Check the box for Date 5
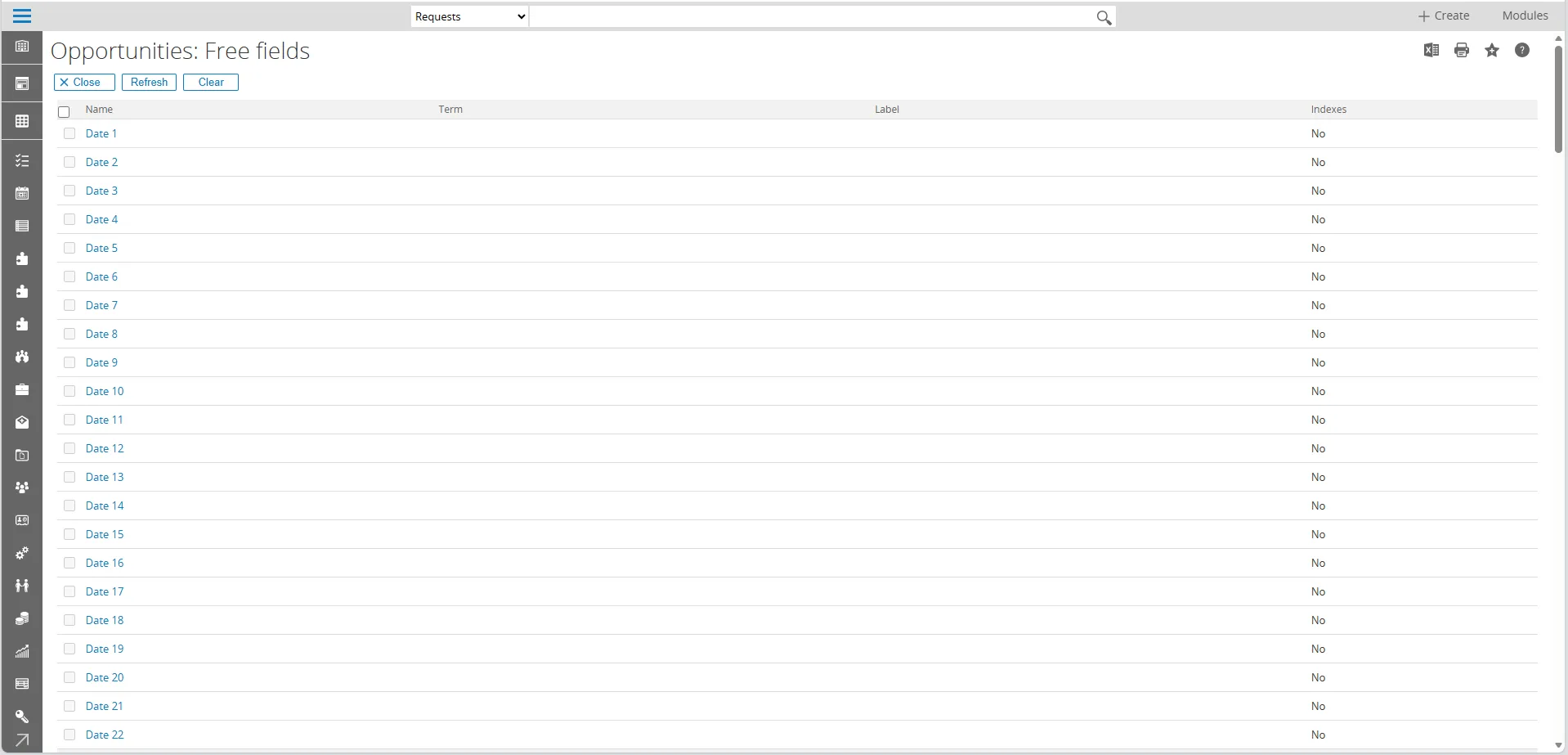The height and width of the screenshot is (755, 1568). [x=69, y=248]
